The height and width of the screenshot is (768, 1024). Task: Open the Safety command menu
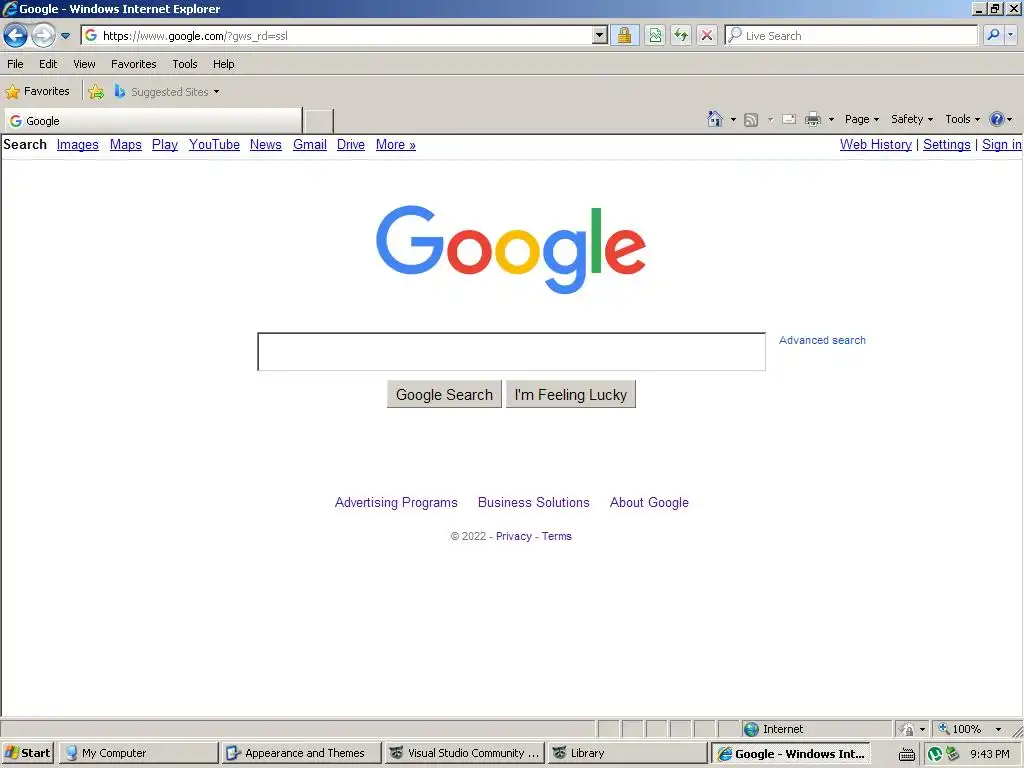point(912,119)
